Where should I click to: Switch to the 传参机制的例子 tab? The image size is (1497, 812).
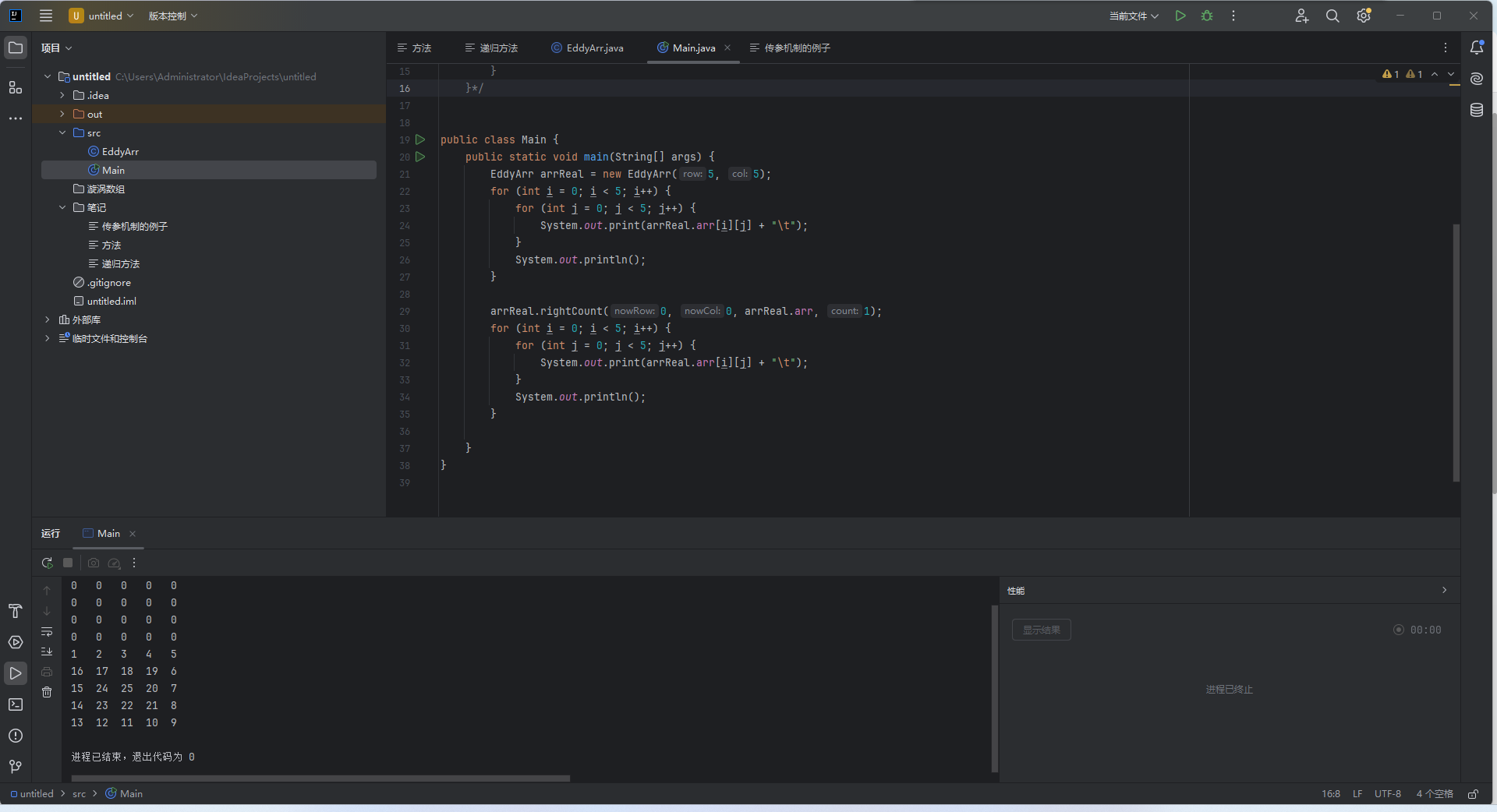pos(790,48)
